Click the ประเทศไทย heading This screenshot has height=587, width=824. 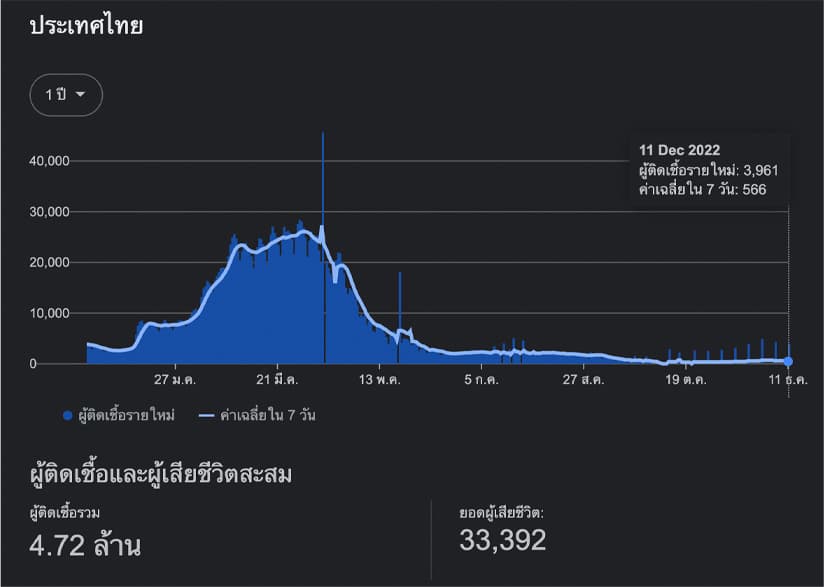coord(86,25)
